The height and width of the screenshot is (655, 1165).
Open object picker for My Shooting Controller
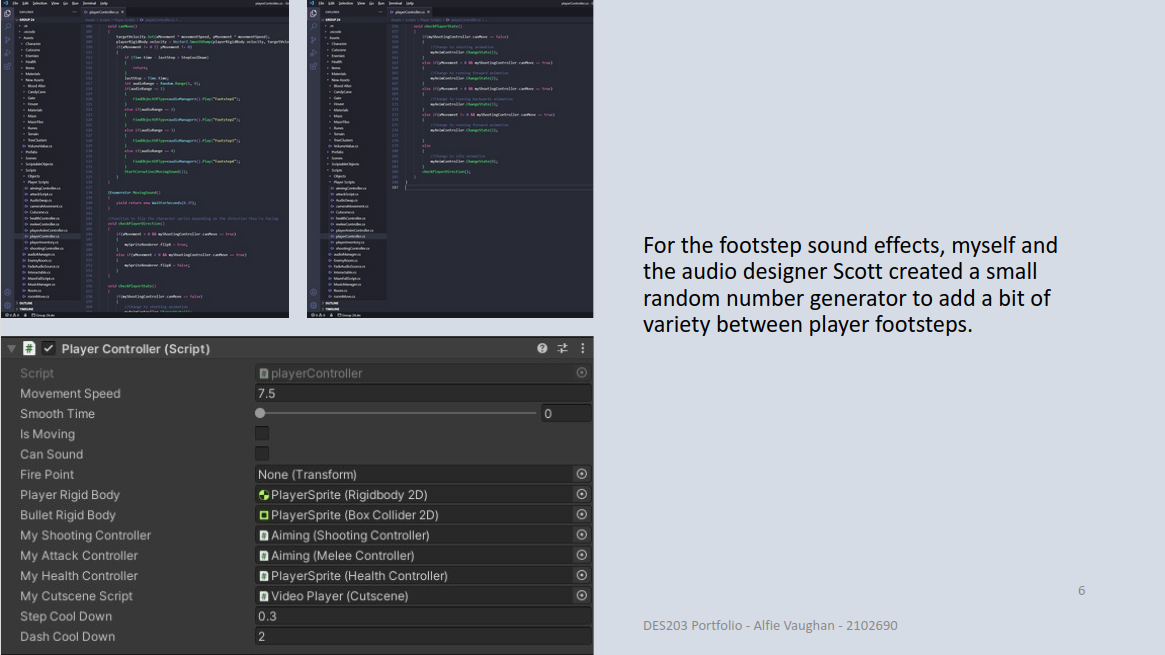tap(582, 535)
